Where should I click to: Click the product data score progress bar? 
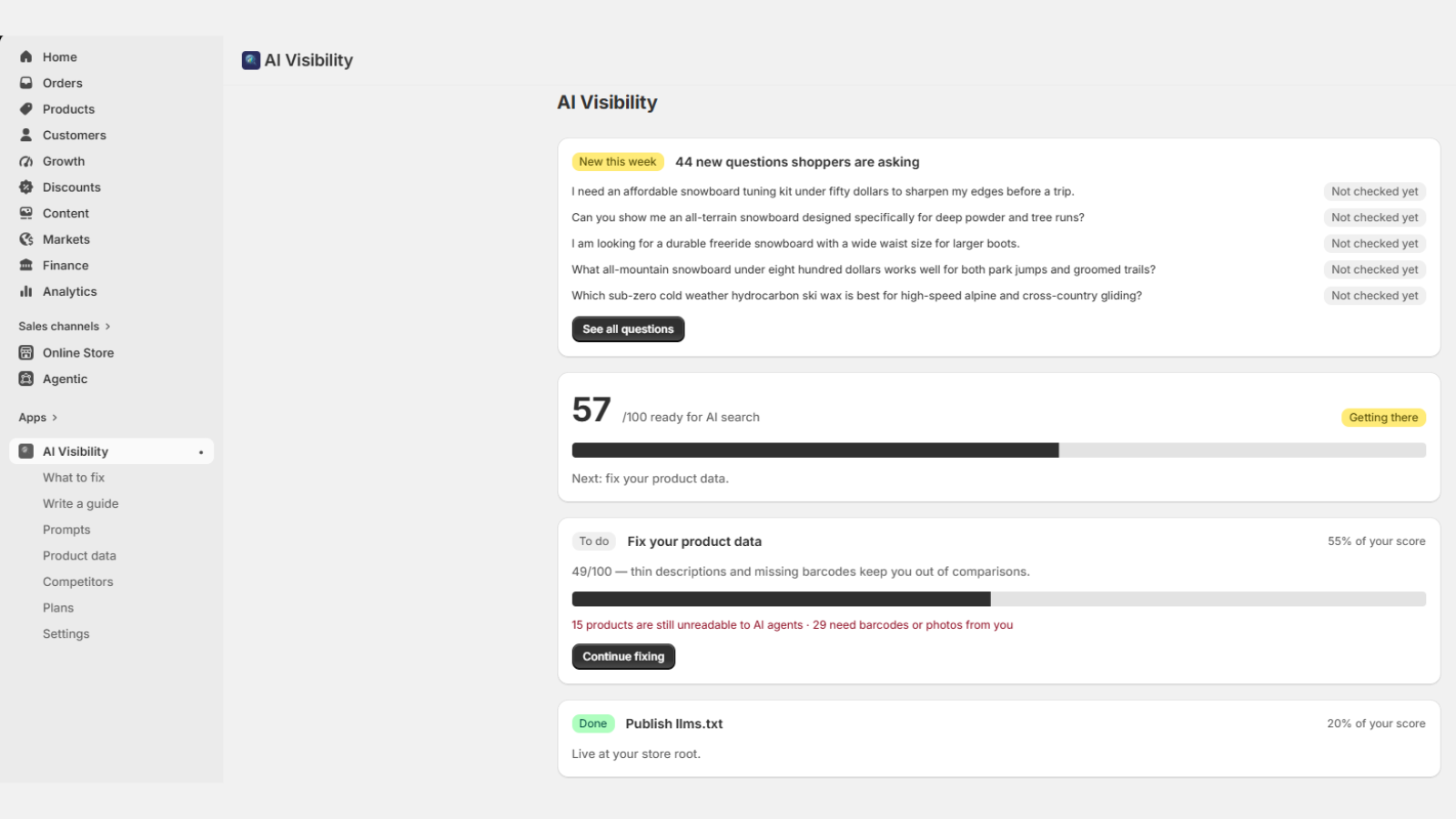pyautogui.click(x=998, y=599)
